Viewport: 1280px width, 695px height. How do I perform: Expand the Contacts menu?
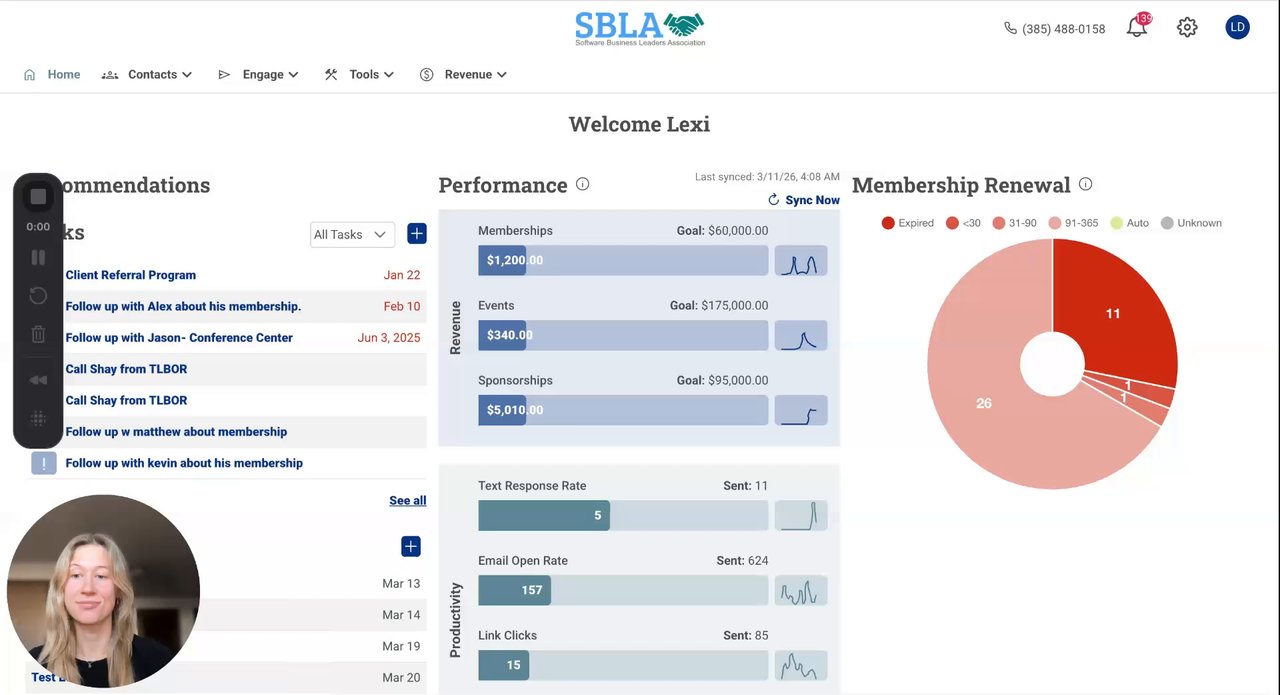(x=147, y=74)
